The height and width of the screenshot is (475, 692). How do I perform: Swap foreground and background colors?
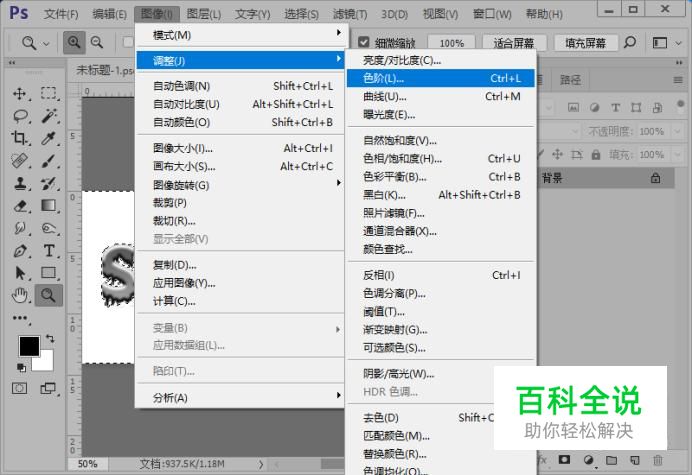[50, 339]
